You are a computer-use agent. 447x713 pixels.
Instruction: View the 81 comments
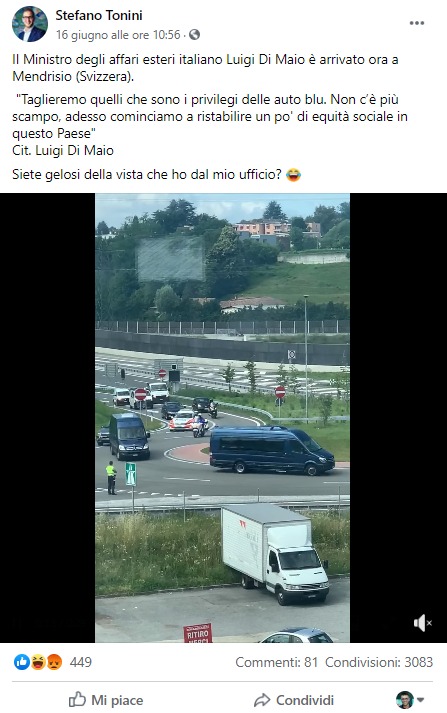(276, 662)
